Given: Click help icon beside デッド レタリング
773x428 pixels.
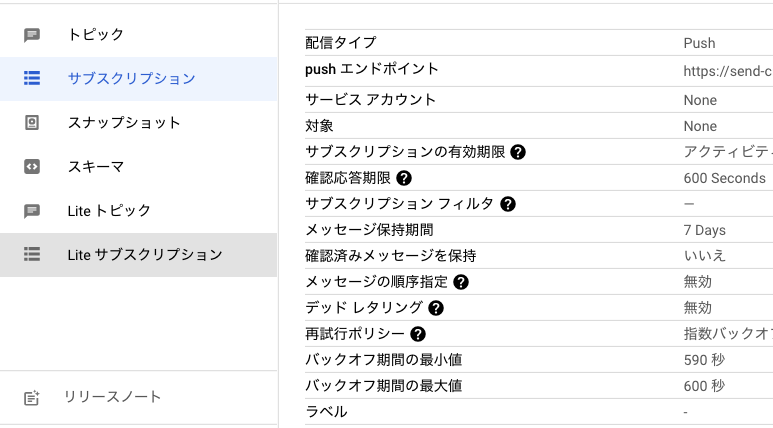Looking at the screenshot, I should tap(436, 308).
